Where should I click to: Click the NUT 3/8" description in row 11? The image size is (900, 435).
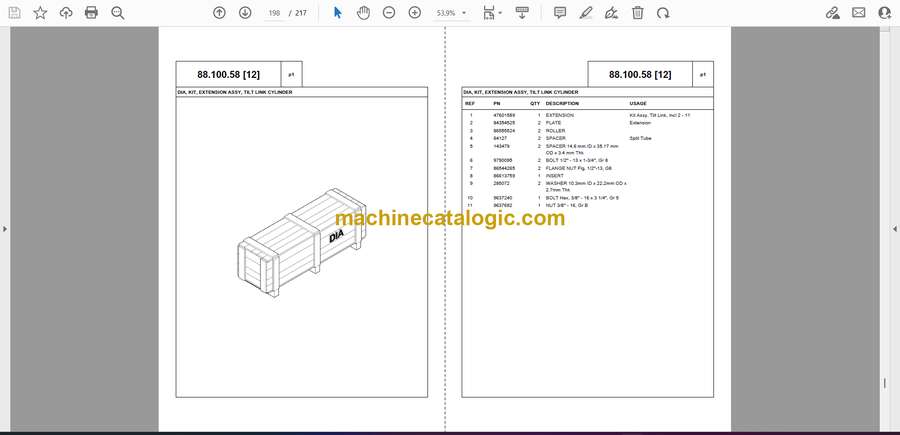coord(567,205)
